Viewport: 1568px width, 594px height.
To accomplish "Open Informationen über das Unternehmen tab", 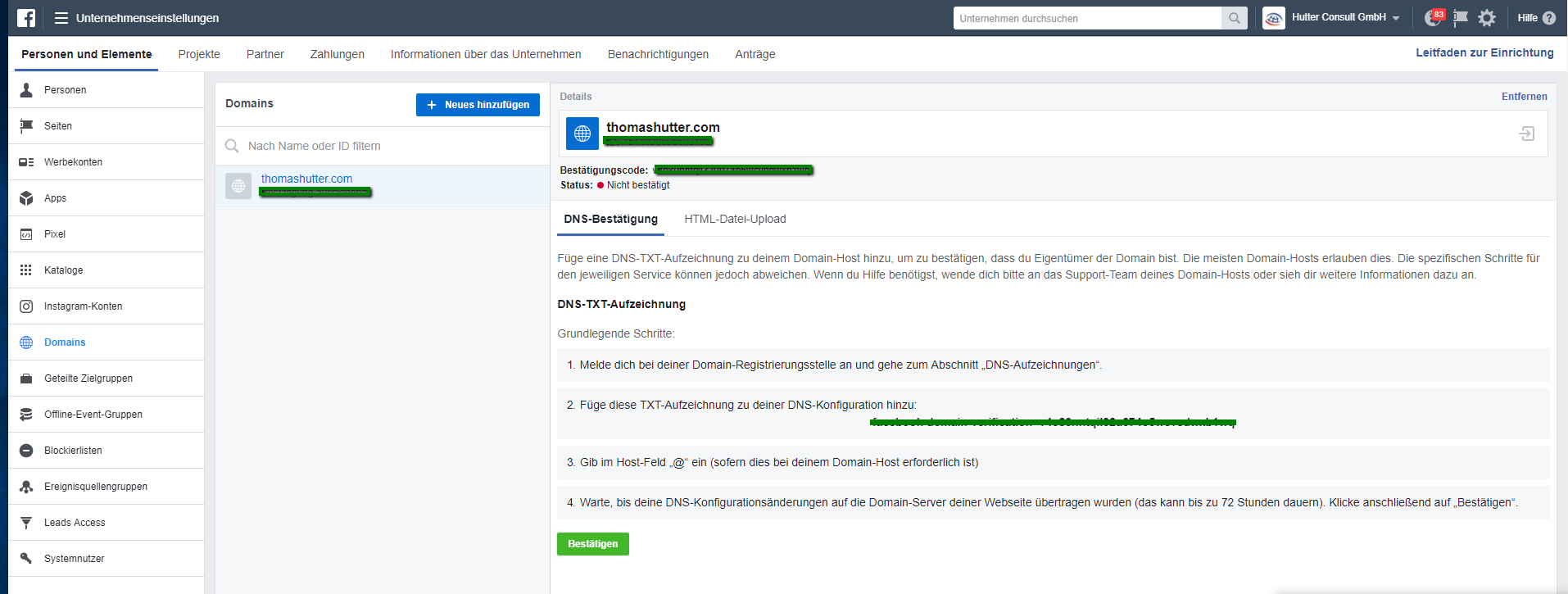I will click(486, 54).
